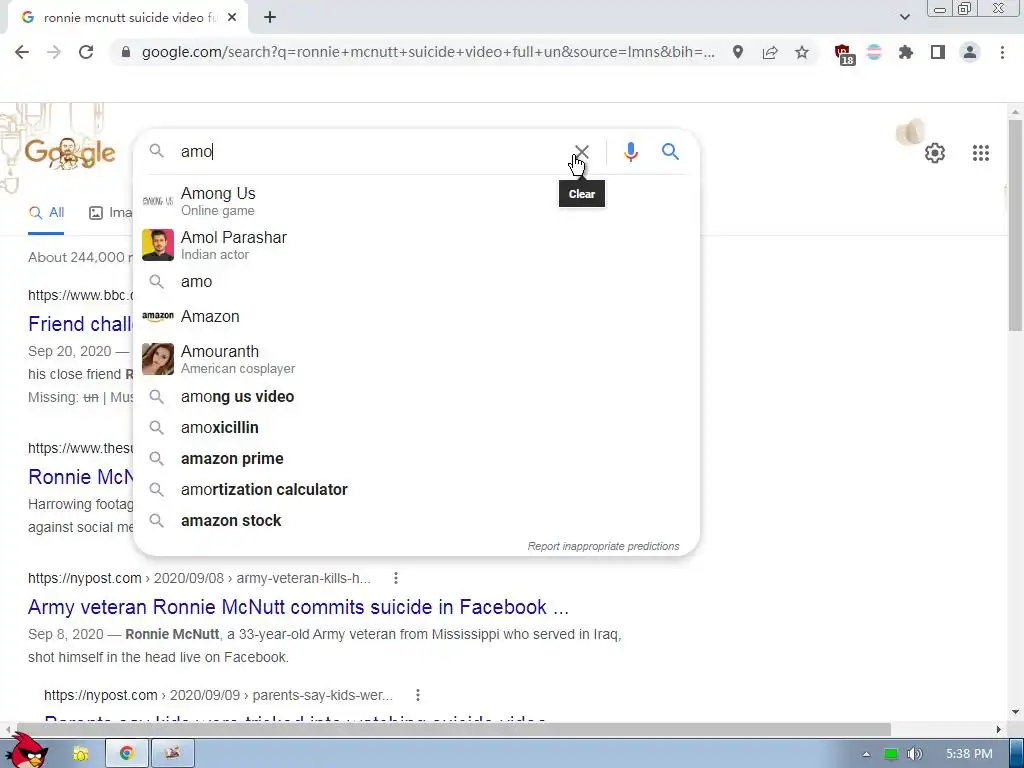The width and height of the screenshot is (1024, 768).
Task: Start voice search with microphone icon
Action: (630, 152)
